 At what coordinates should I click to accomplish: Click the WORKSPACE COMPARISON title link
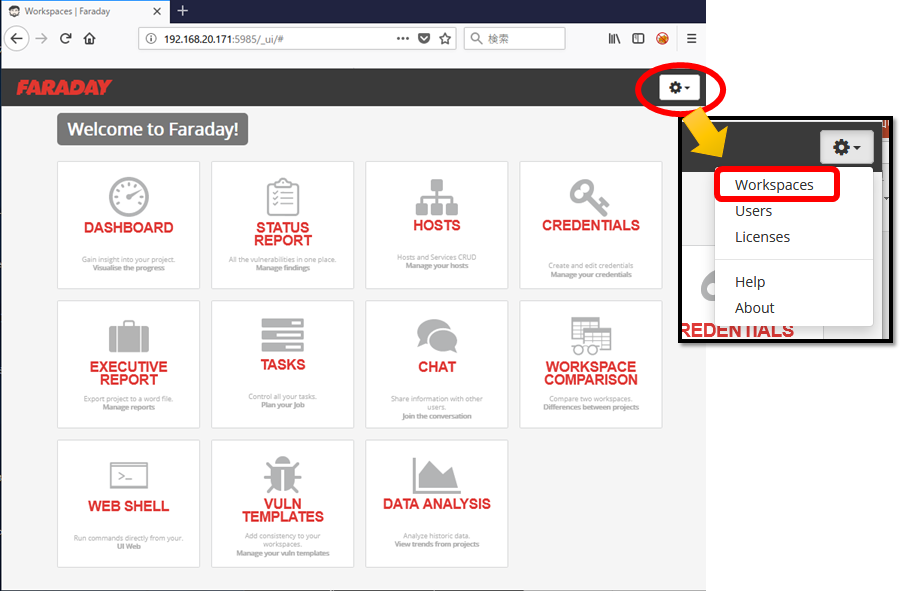(x=591, y=373)
